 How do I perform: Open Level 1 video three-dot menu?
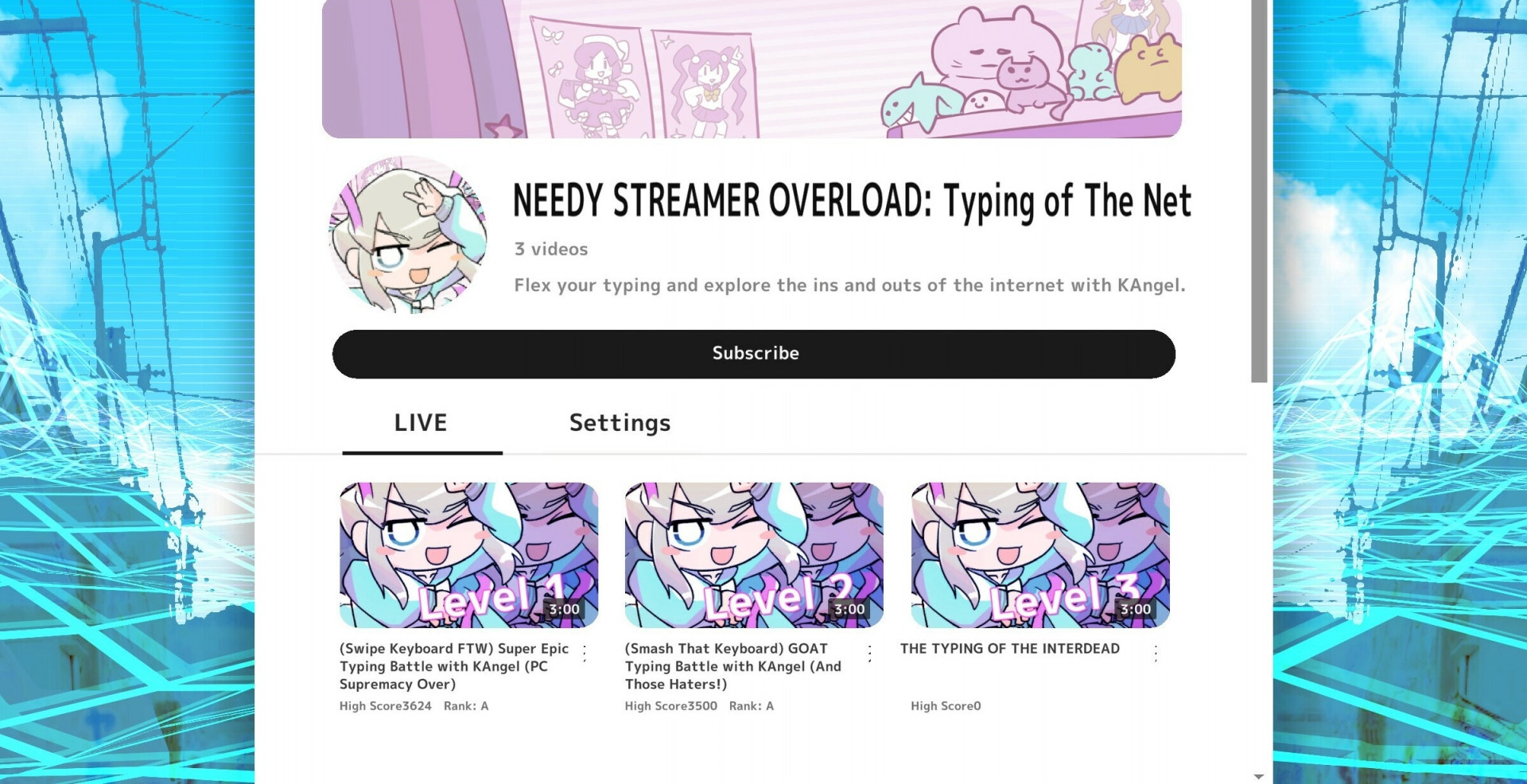tap(585, 654)
